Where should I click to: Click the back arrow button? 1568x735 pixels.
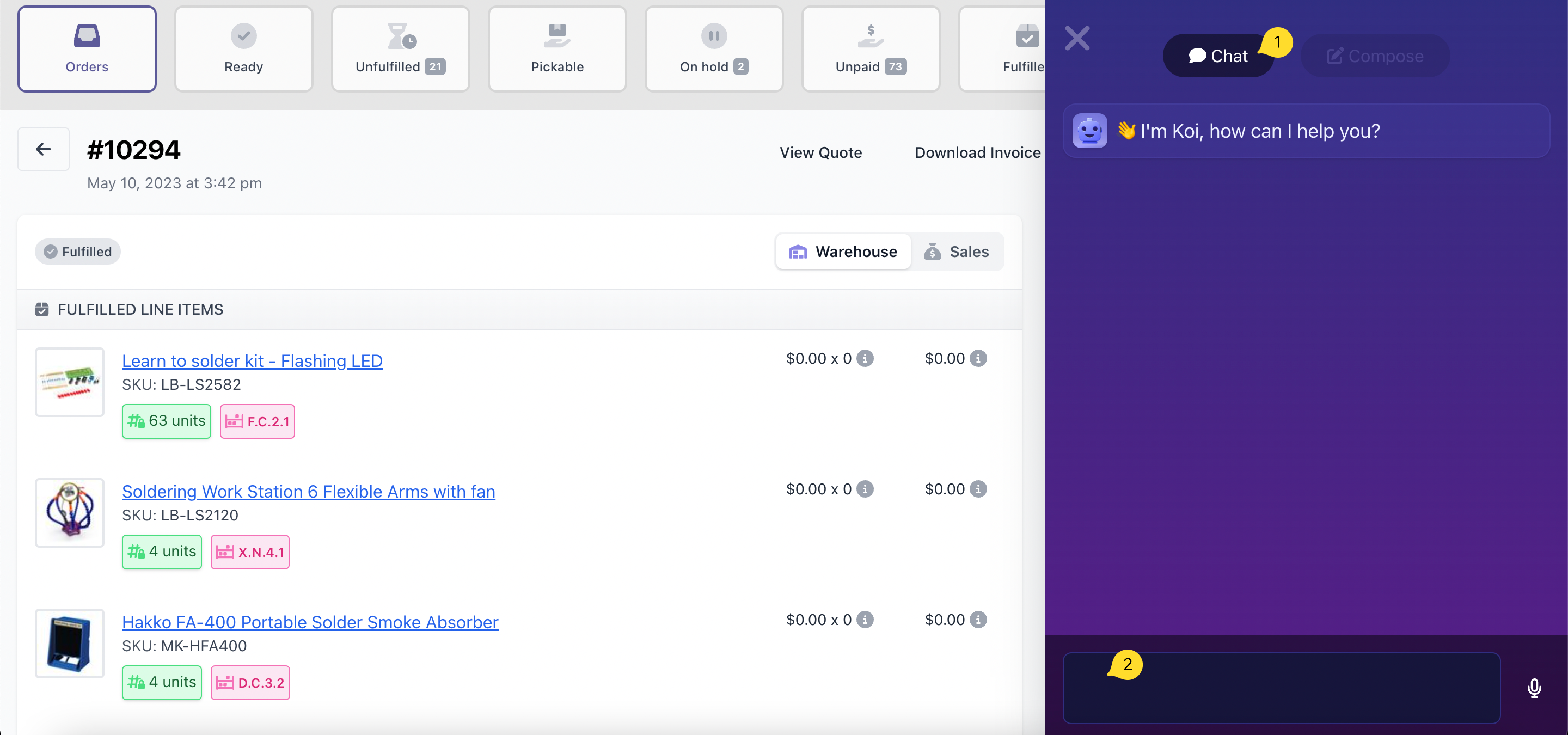pos(43,149)
